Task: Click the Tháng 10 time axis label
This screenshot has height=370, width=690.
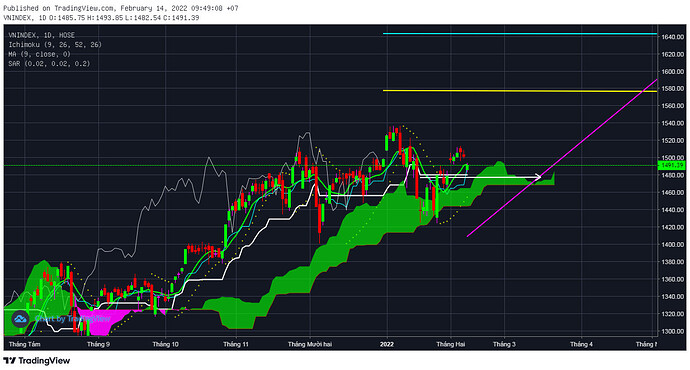Action: coord(165,344)
